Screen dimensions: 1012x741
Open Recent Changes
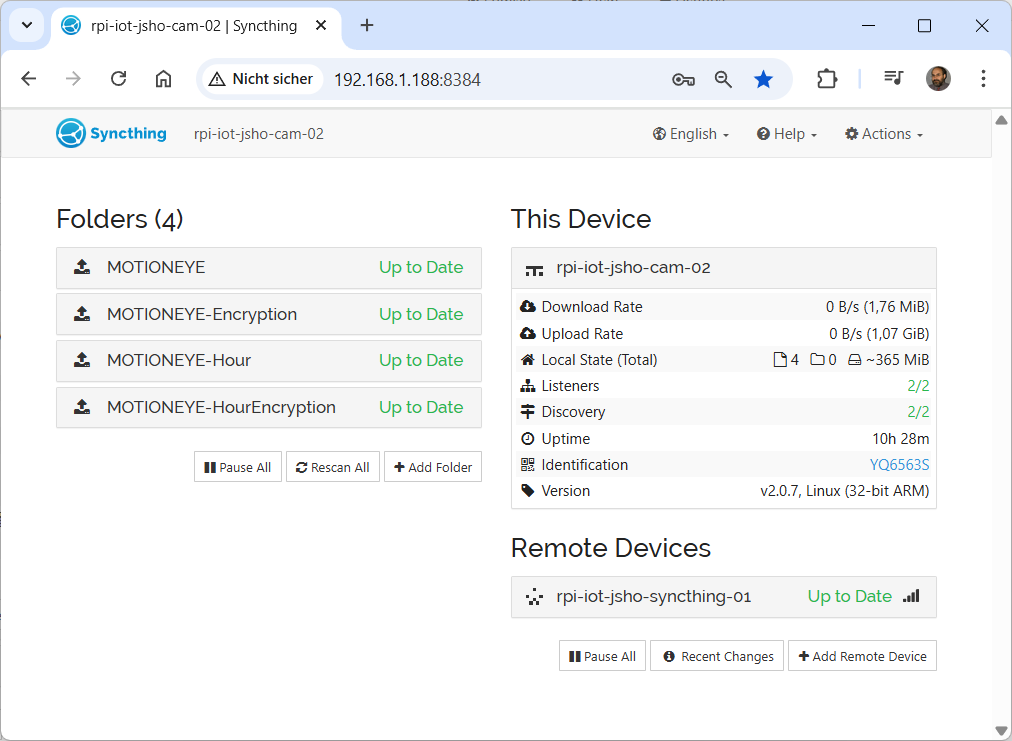718,656
